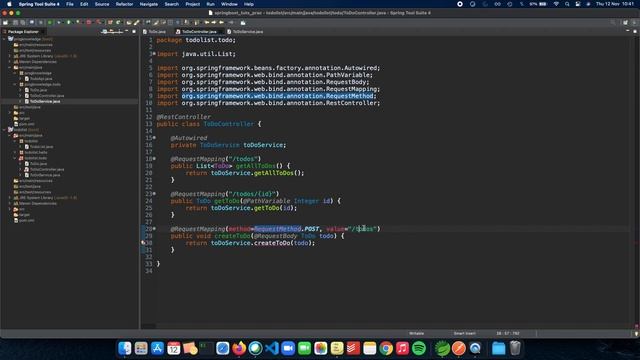Viewport: 640px width, 360px height.
Task: Click the @RestController annotation on line 12
Action: tap(184, 117)
